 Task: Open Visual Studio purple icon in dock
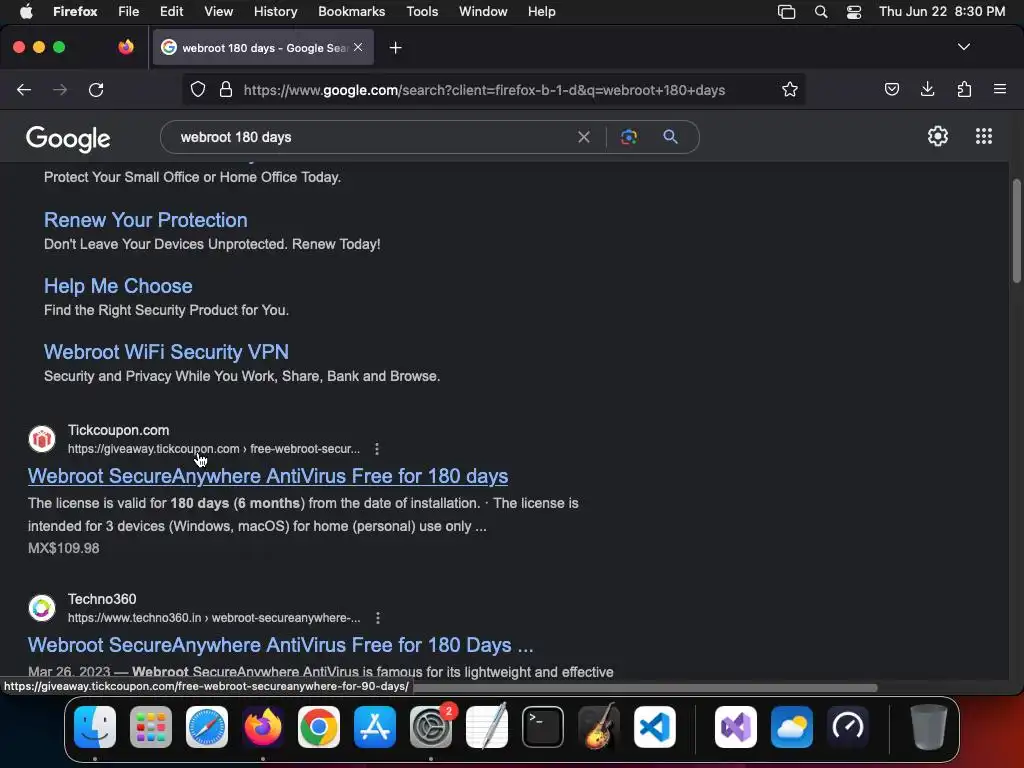click(736, 727)
